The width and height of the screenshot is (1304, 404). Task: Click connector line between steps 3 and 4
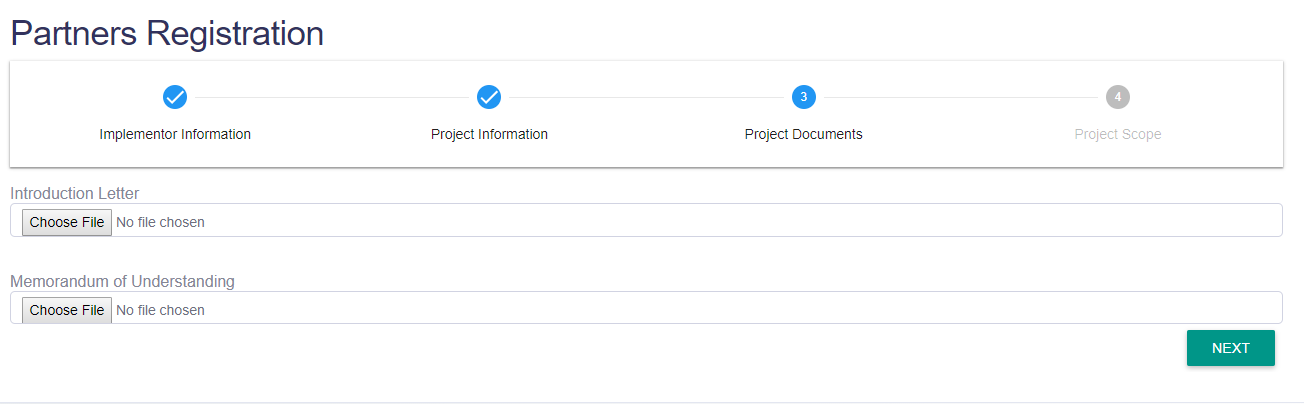[961, 97]
